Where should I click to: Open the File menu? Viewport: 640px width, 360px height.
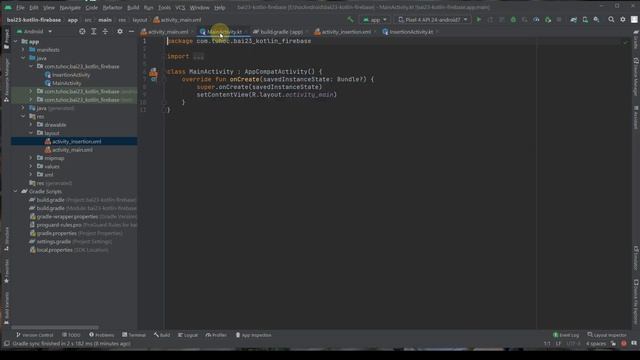pyautogui.click(x=20, y=8)
